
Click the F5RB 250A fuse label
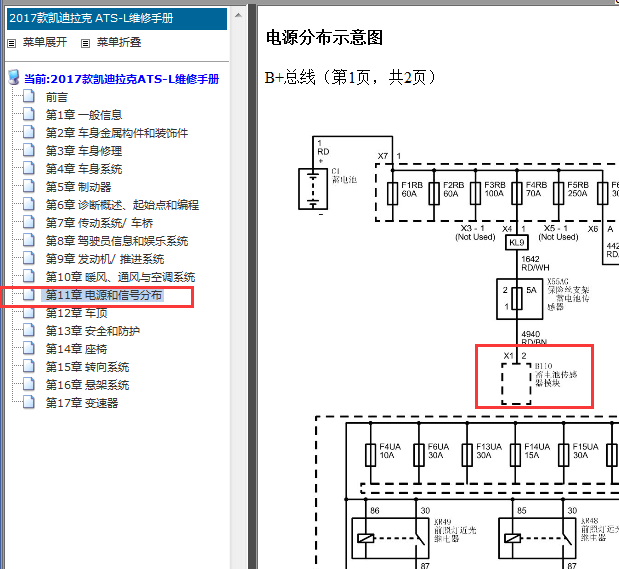coord(578,189)
